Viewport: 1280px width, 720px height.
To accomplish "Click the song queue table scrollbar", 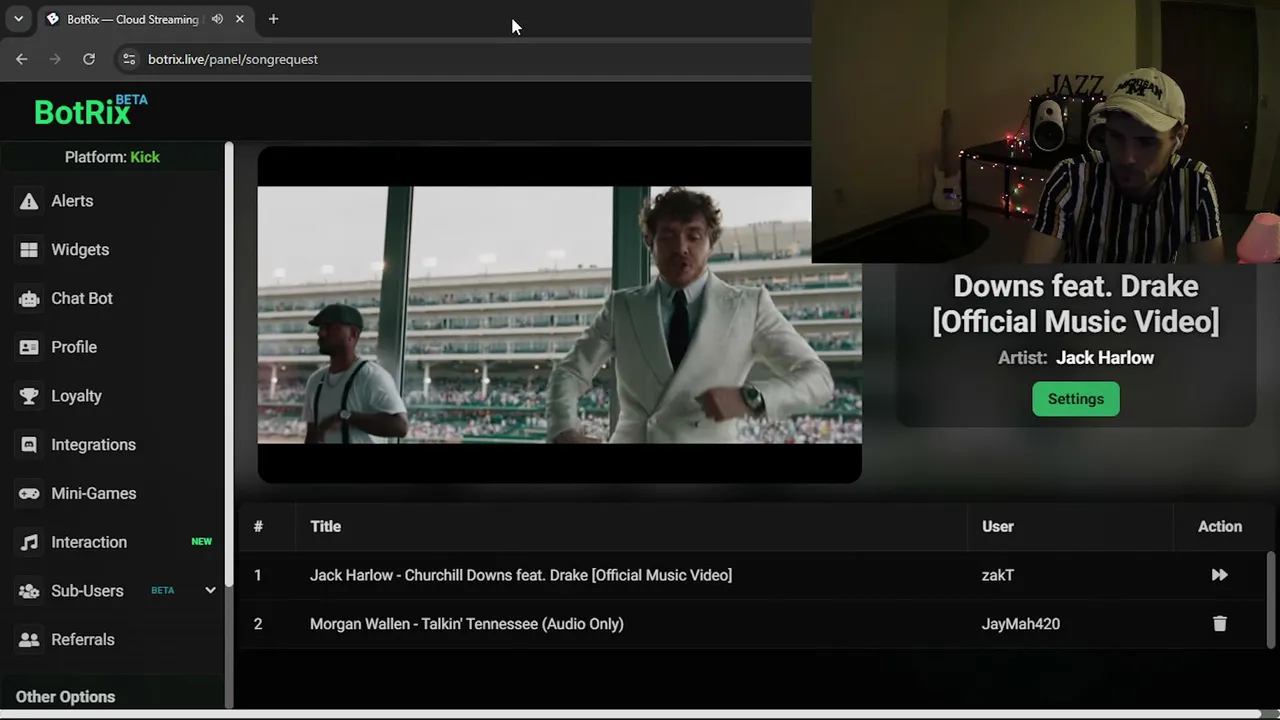I will point(1271,600).
